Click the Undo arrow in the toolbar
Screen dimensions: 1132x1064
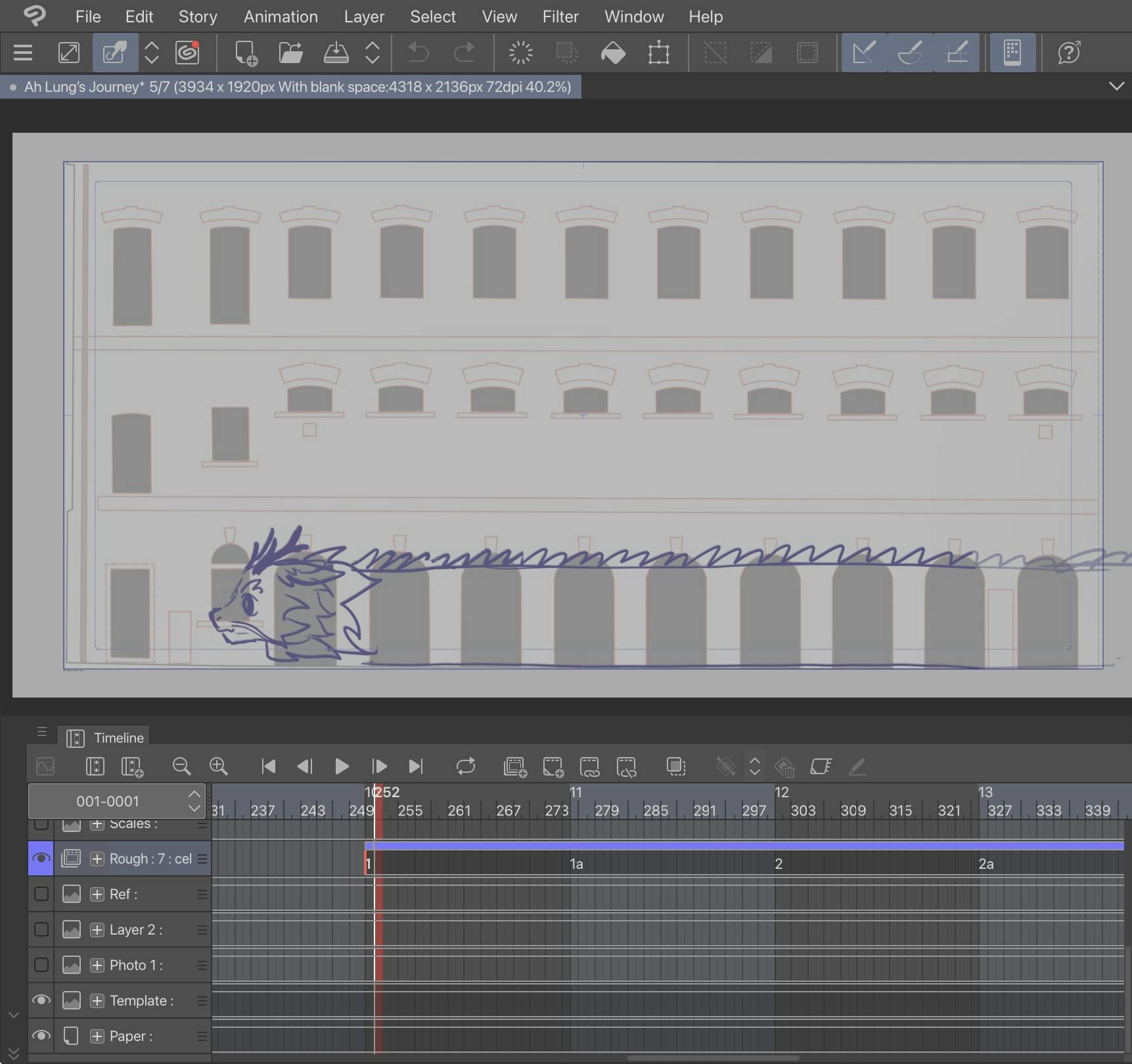(418, 53)
